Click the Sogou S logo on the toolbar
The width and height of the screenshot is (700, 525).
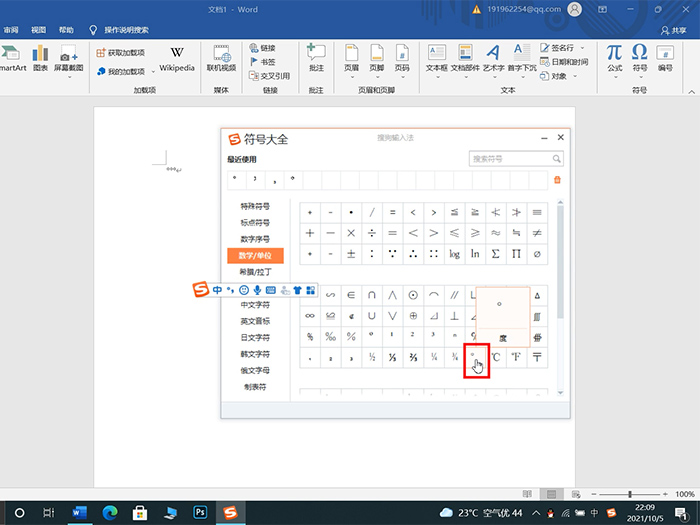tap(201, 289)
